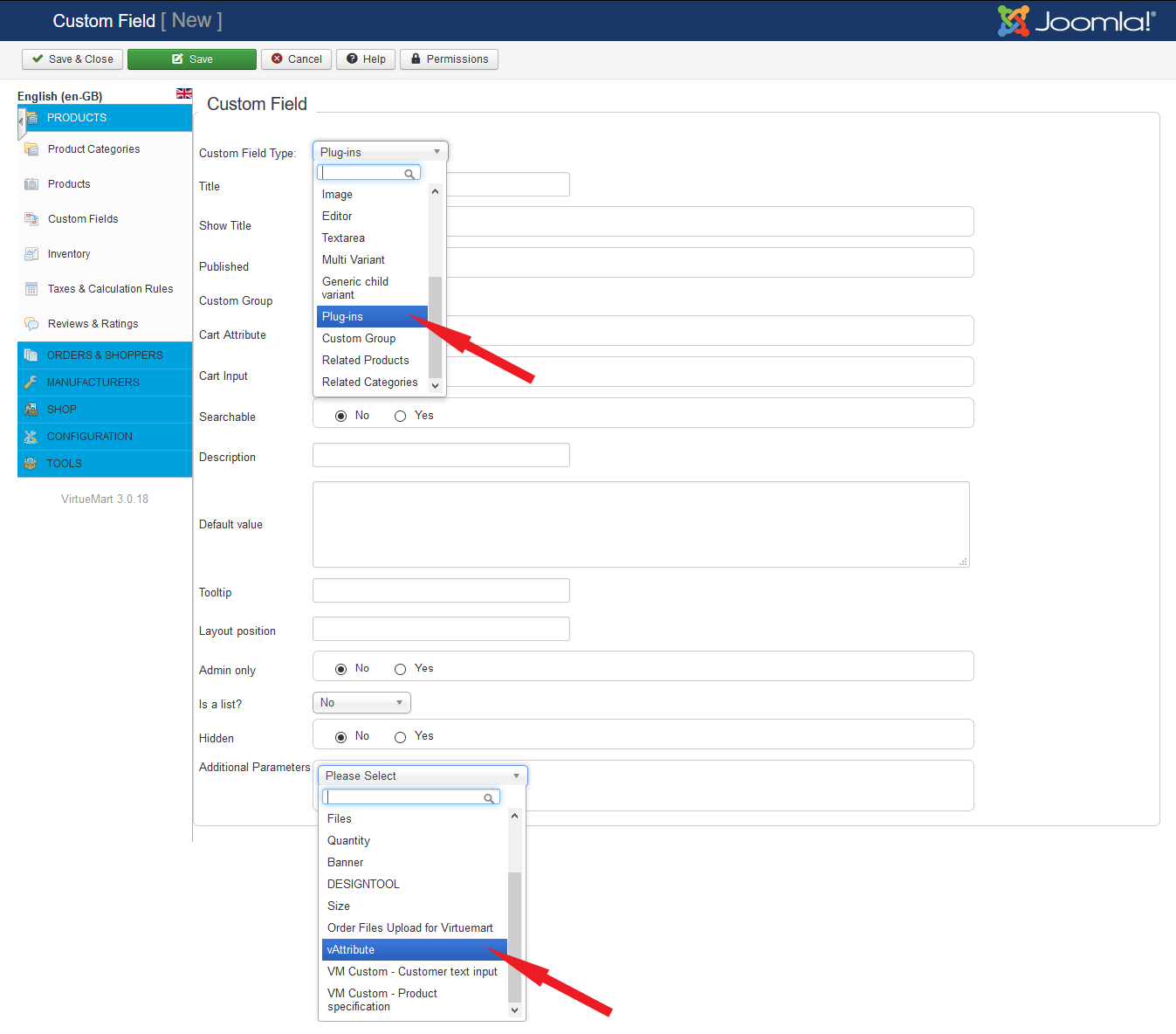1176x1034 pixels.
Task: Click the UK flag language icon
Action: 184,93
